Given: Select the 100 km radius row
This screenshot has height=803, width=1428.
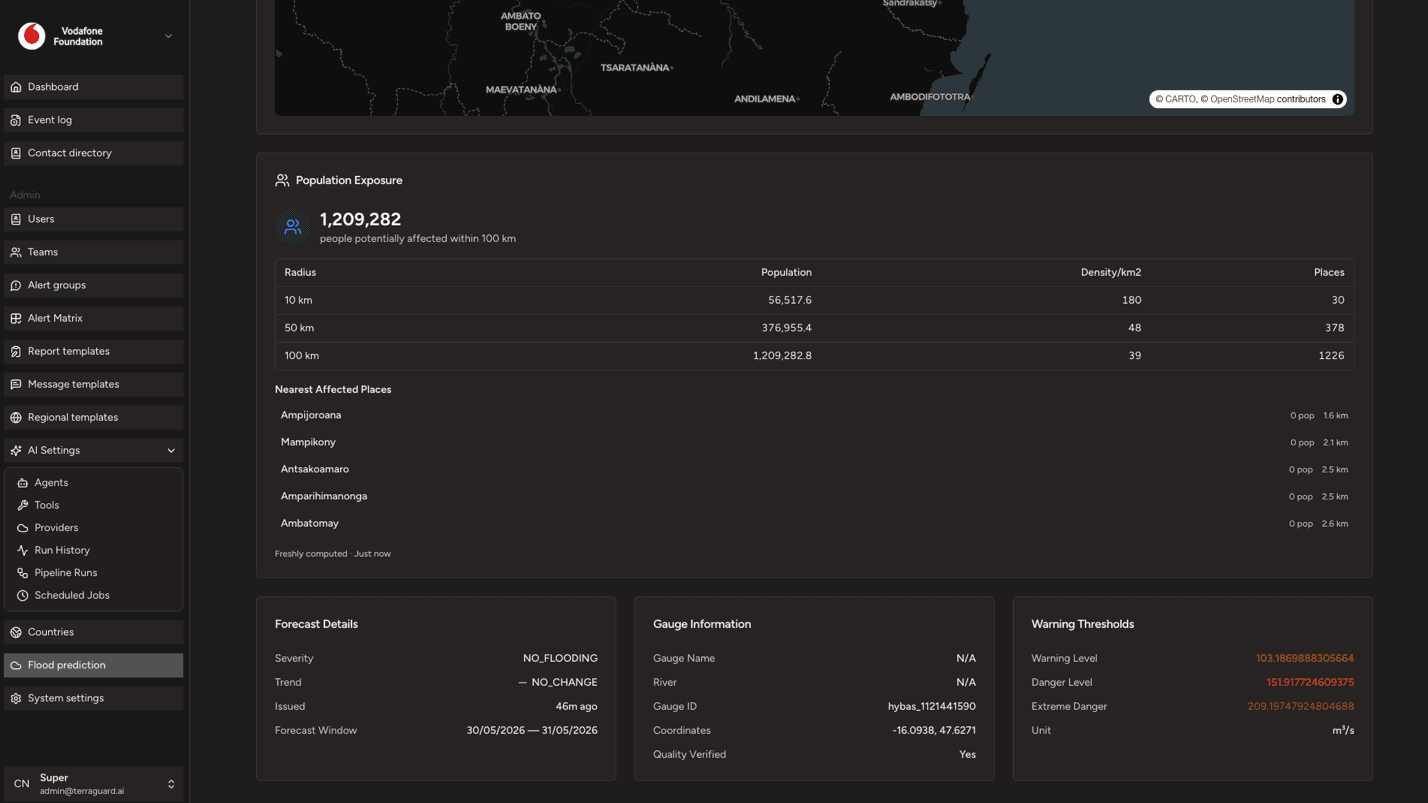Looking at the screenshot, I should click(814, 356).
